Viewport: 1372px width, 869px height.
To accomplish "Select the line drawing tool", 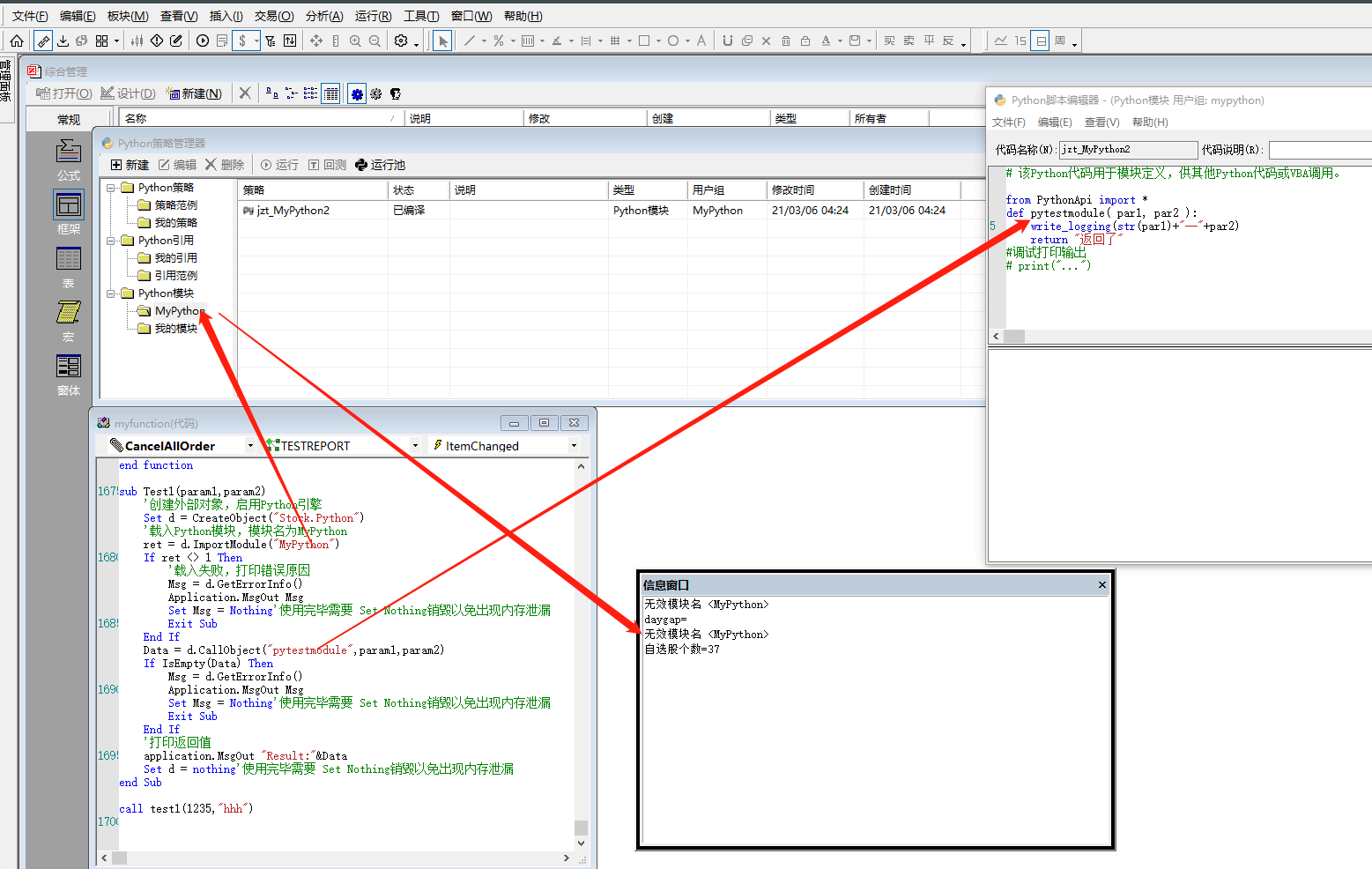I will coord(470,41).
